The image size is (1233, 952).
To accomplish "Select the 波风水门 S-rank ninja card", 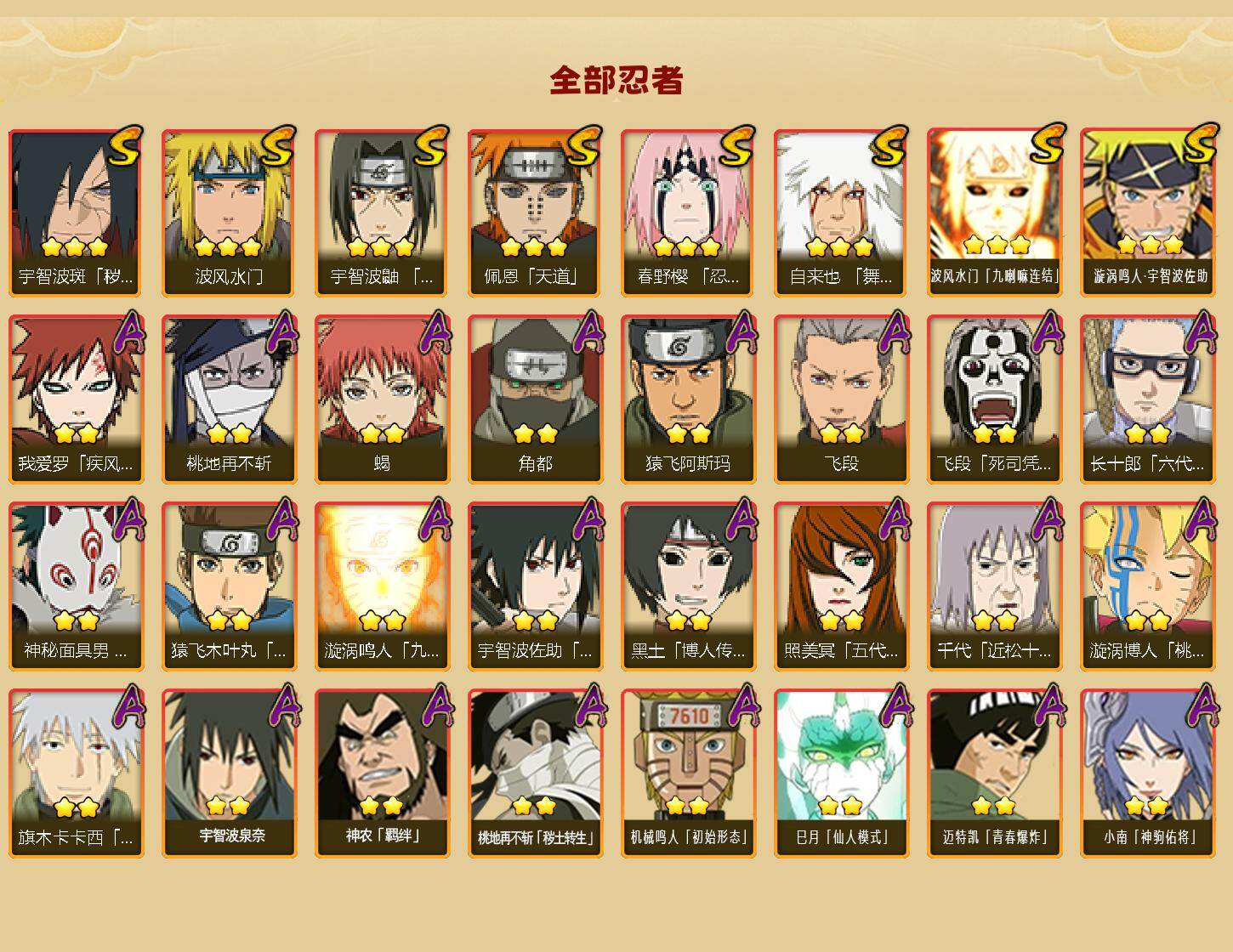I will [x=229, y=212].
